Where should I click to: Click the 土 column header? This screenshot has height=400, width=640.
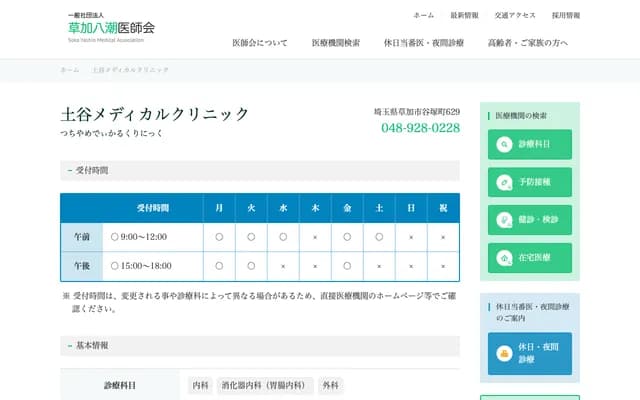click(379, 208)
